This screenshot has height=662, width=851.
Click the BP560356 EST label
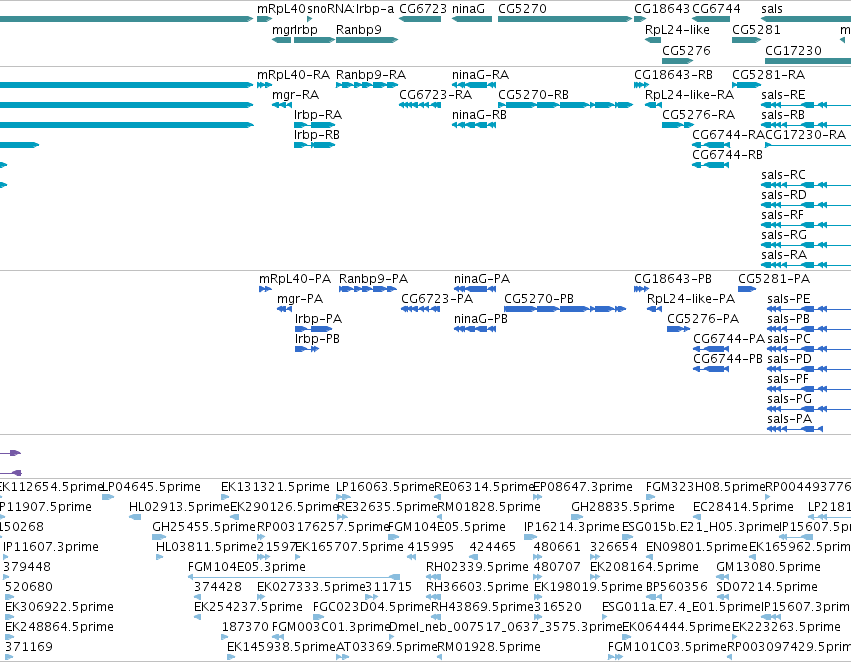(677, 587)
